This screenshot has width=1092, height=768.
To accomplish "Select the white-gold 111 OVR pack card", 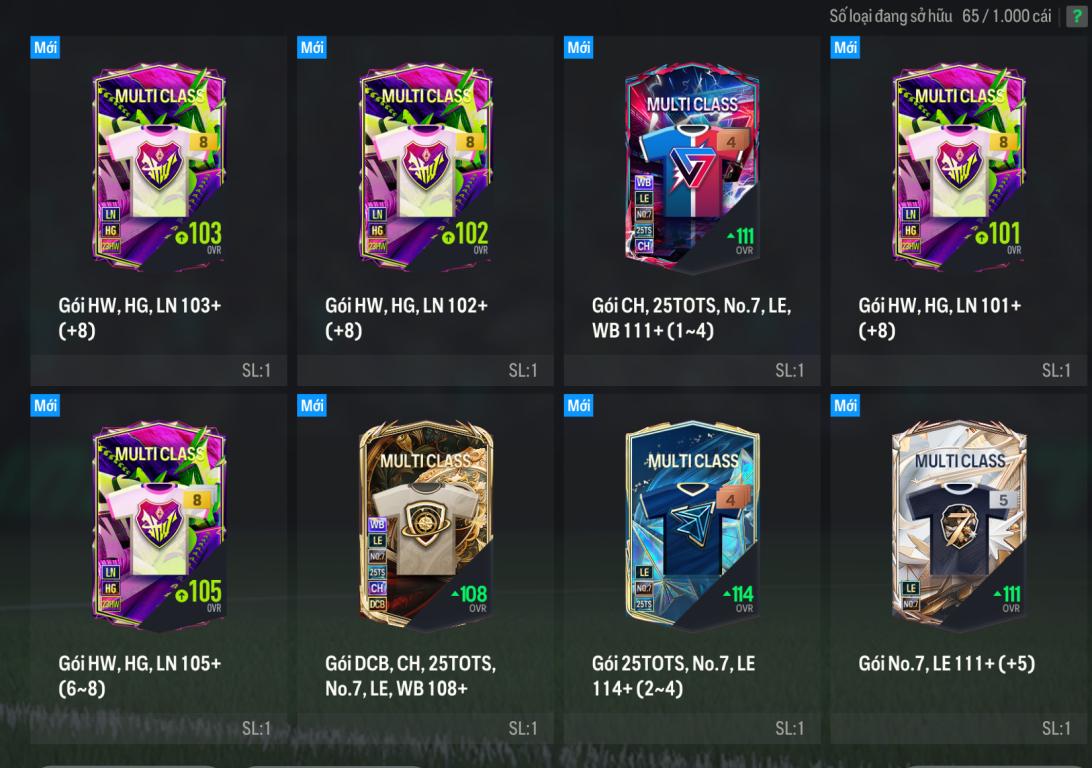I will [x=959, y=525].
